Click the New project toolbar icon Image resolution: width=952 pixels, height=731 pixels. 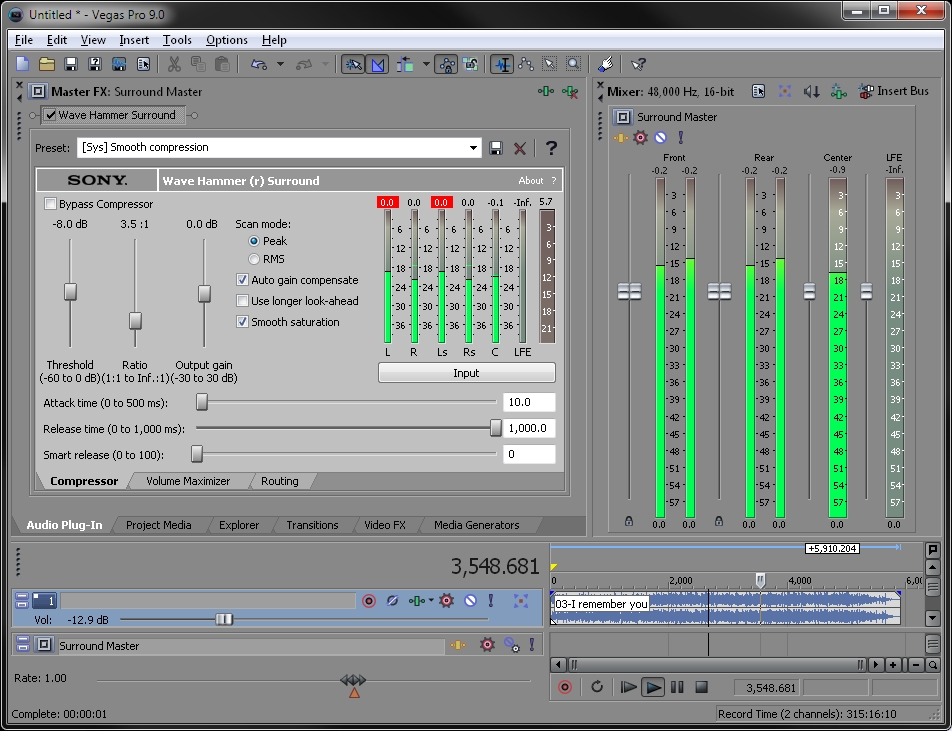[x=22, y=64]
